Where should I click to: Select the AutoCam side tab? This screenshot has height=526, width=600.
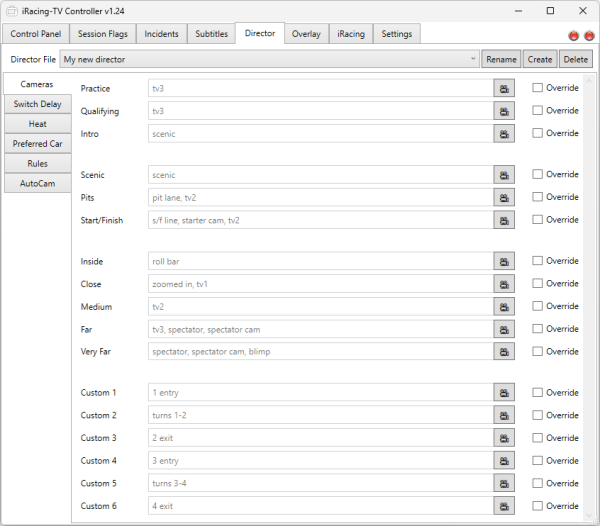[37, 183]
